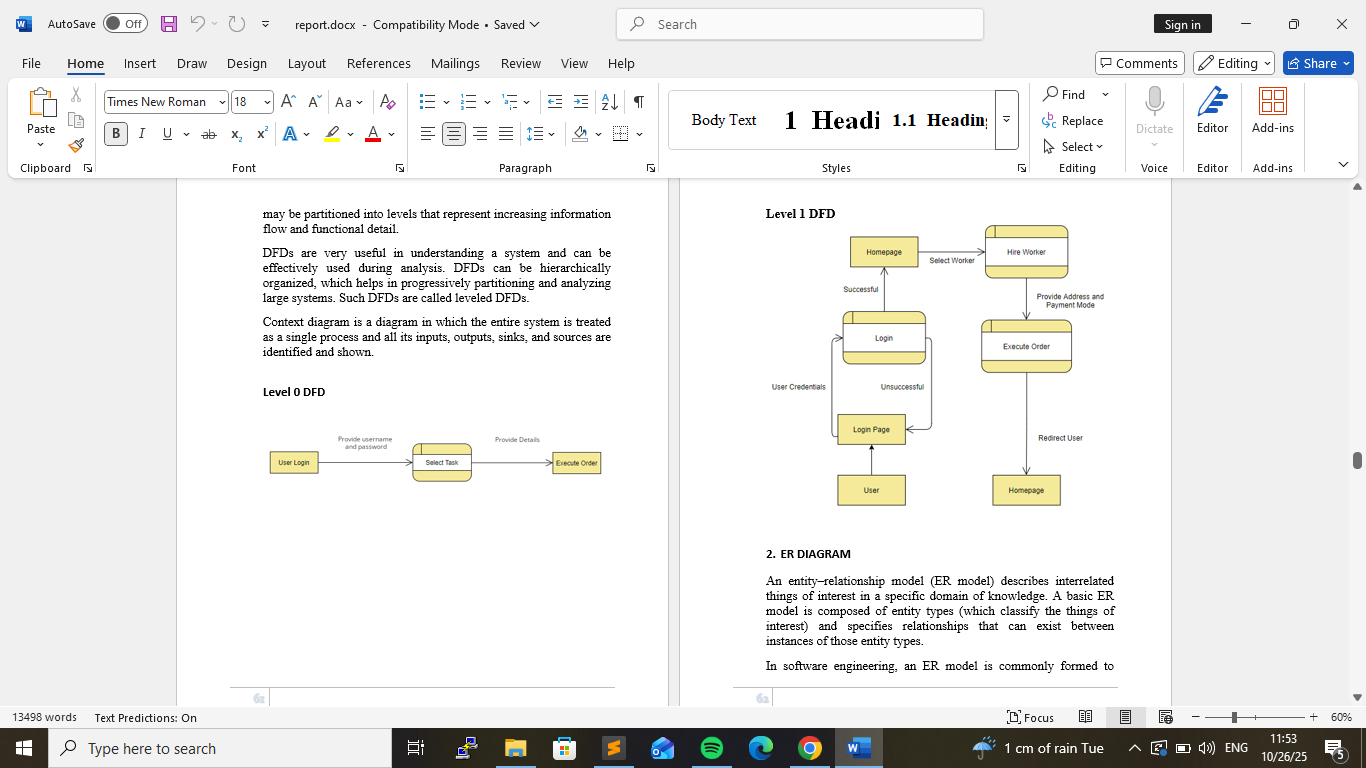Expand the font size dropdown
The height and width of the screenshot is (768, 1366).
[267, 102]
